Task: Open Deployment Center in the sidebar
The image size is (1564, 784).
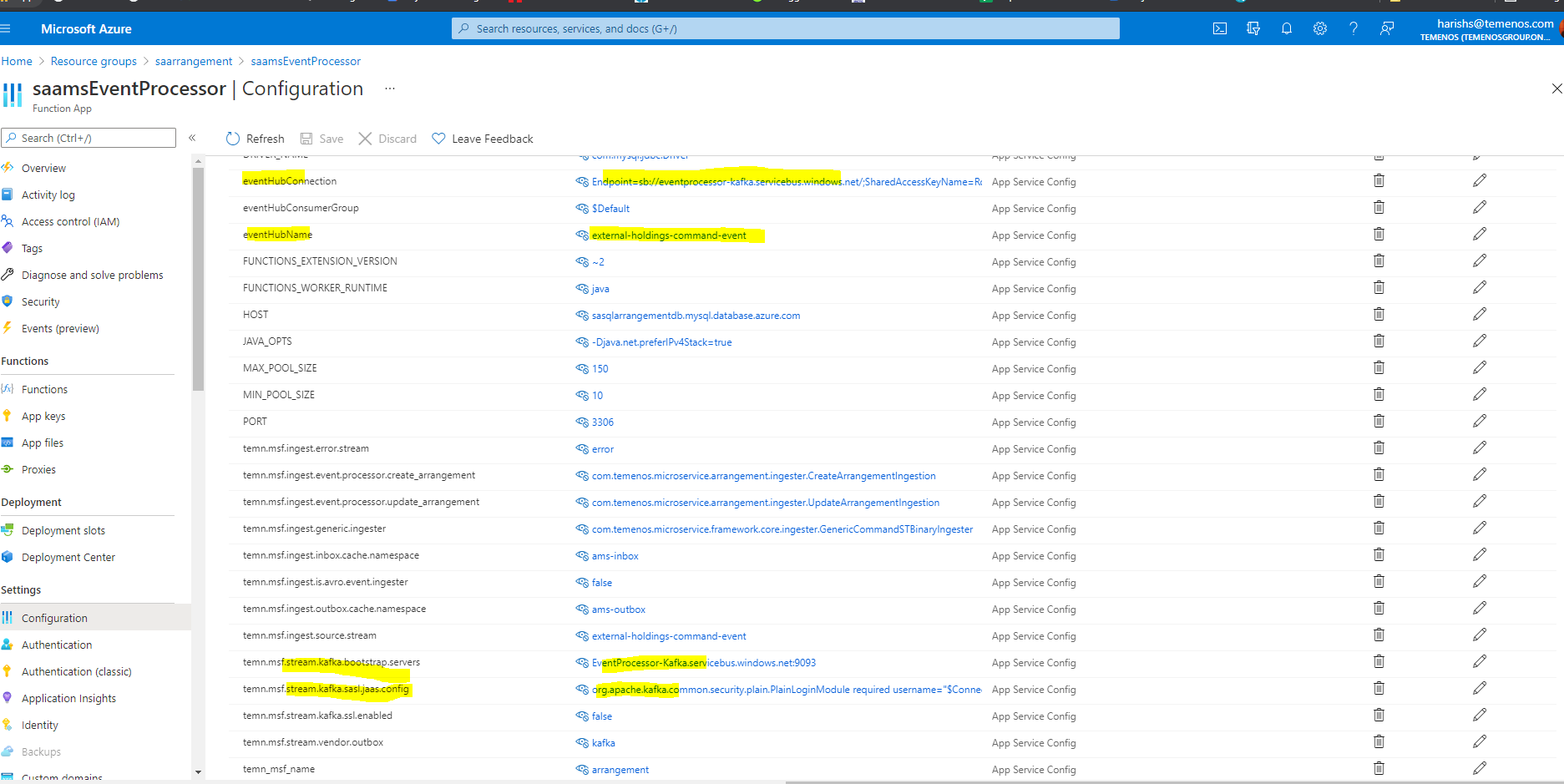Action: click(68, 558)
